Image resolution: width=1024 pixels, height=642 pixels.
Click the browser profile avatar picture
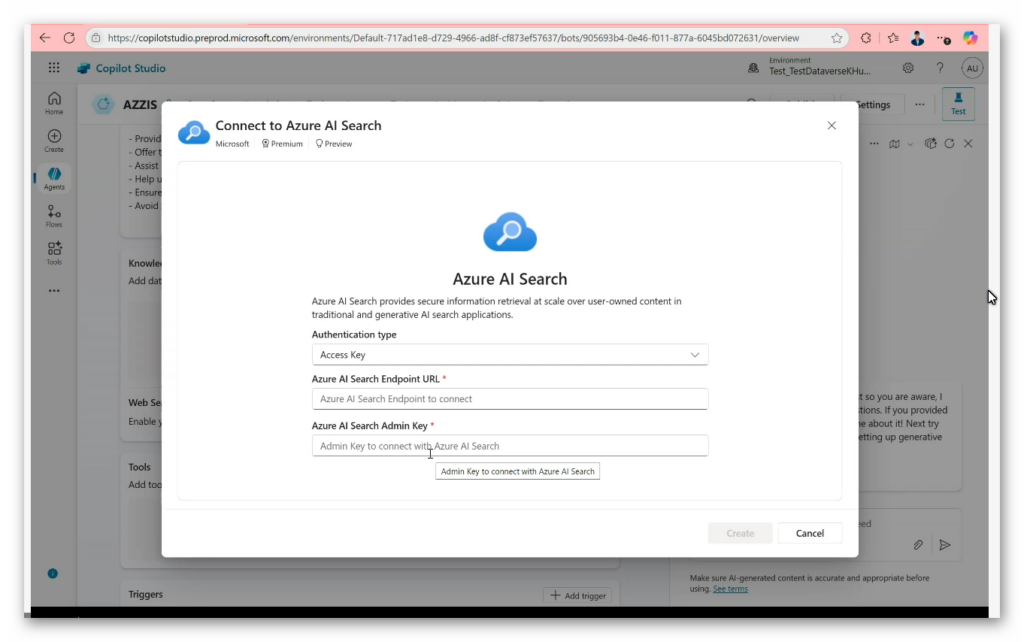click(x=918, y=38)
